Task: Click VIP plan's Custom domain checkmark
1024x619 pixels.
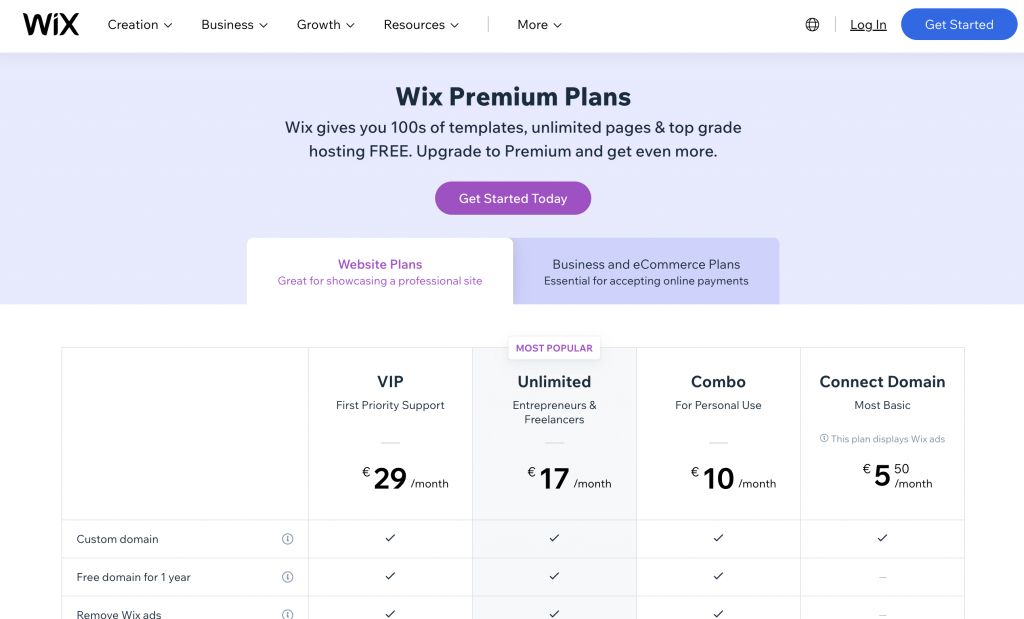Action: click(390, 538)
